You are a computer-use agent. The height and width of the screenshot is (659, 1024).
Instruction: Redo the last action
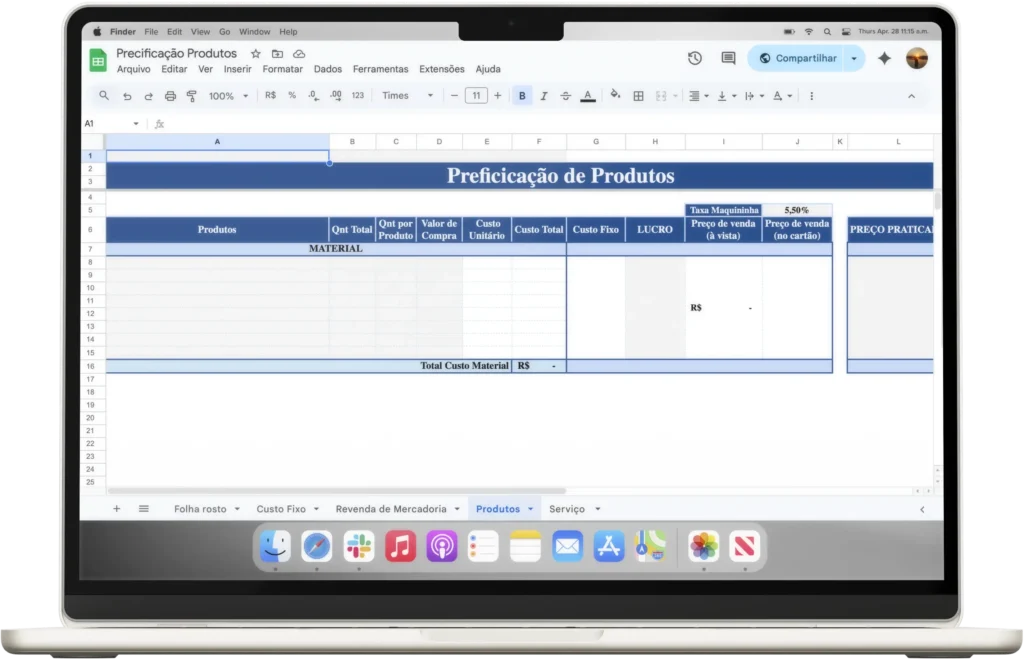[148, 96]
